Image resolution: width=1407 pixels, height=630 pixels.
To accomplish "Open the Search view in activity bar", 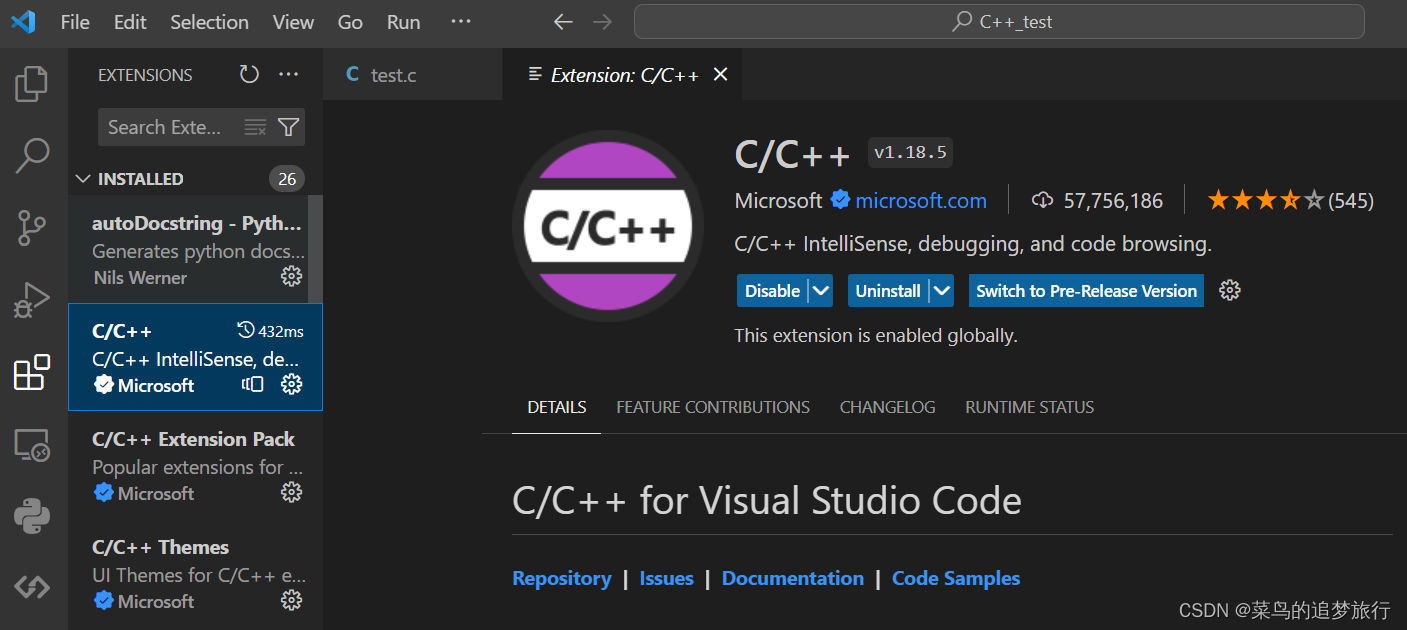I will (x=32, y=155).
